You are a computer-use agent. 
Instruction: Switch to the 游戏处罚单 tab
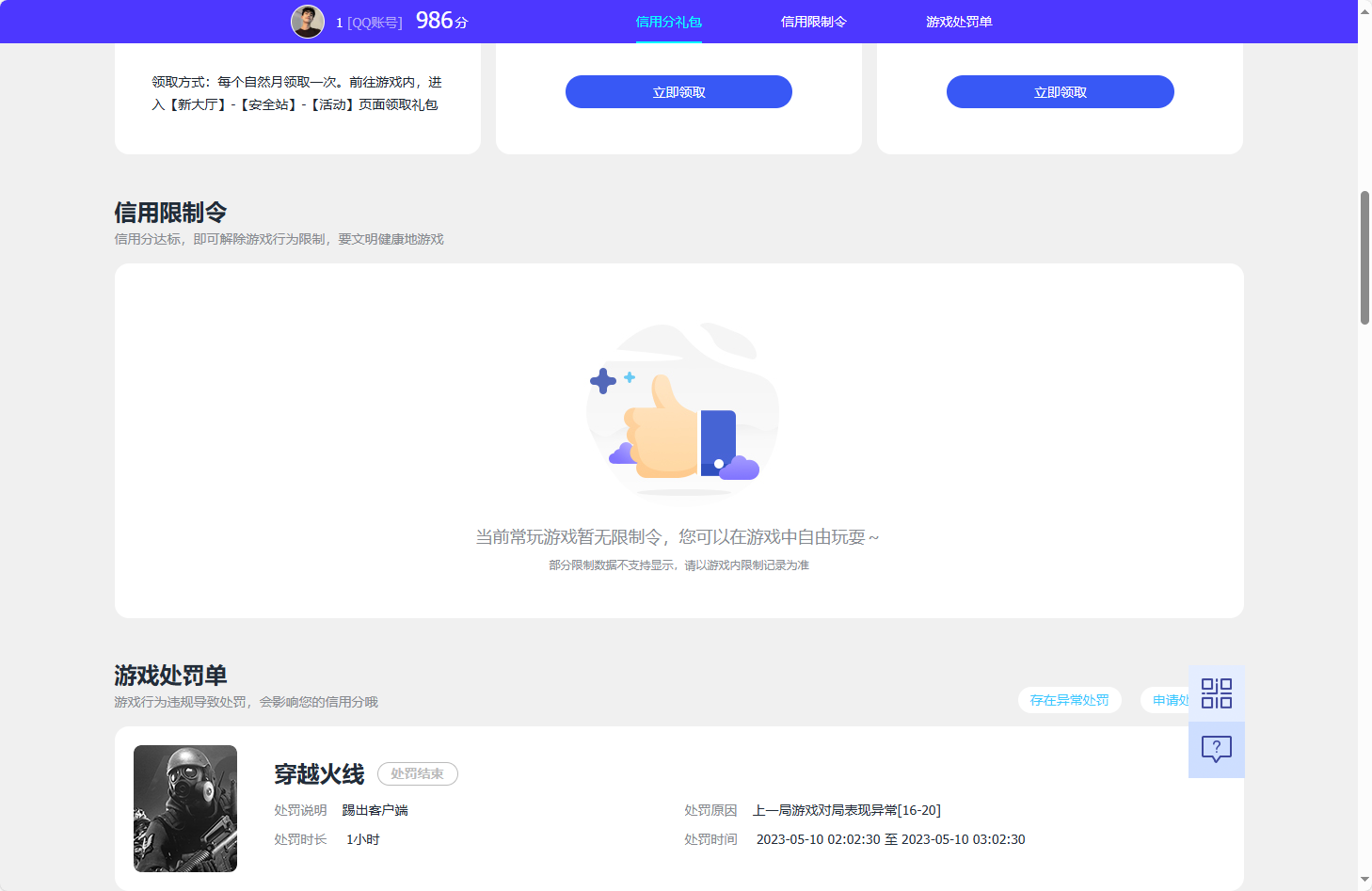pyautogui.click(x=958, y=21)
